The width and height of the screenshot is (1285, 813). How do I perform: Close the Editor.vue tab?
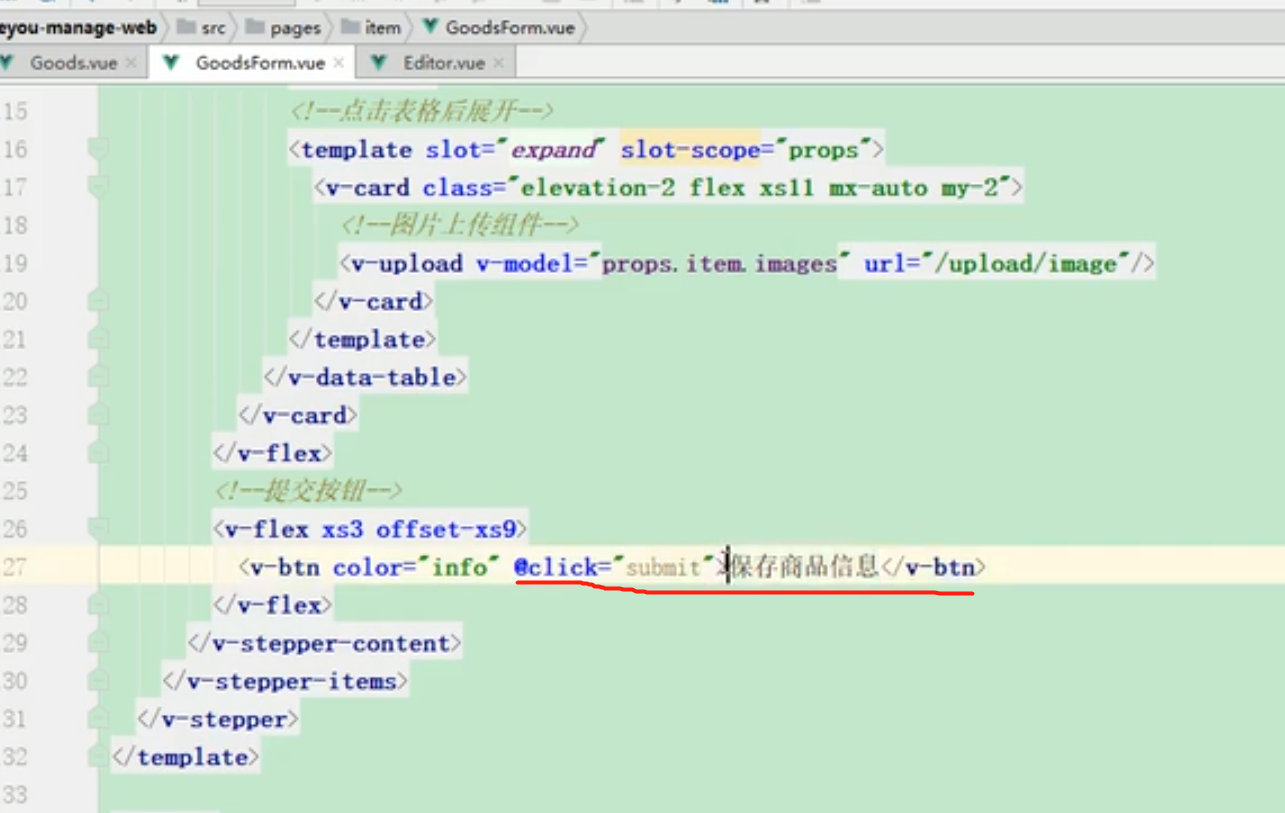498,63
